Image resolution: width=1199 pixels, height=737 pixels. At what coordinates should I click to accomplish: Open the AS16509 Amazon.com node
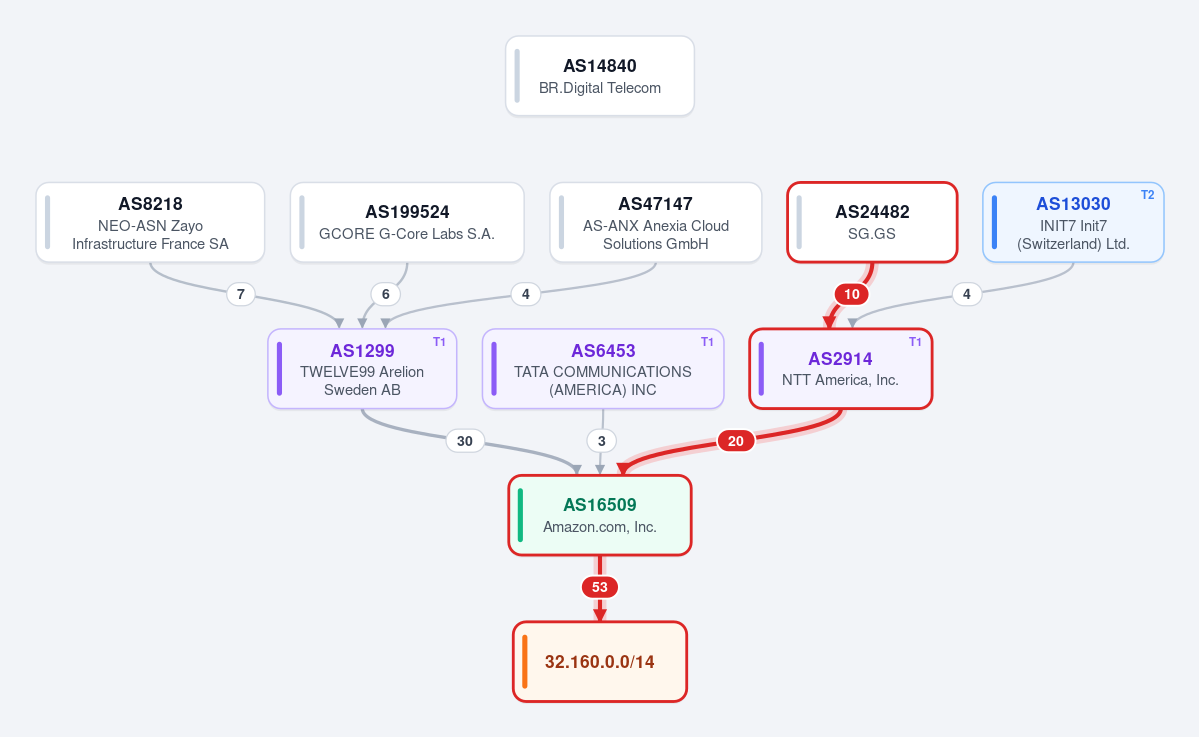pyautogui.click(x=600, y=515)
